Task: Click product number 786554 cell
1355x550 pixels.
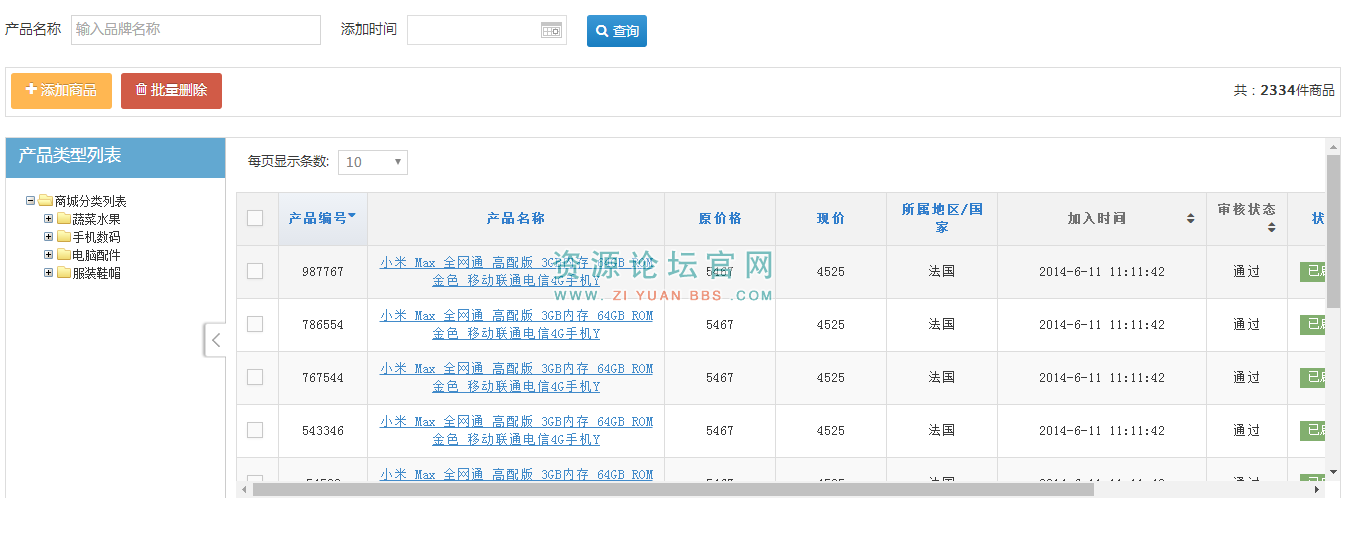Action: point(322,325)
